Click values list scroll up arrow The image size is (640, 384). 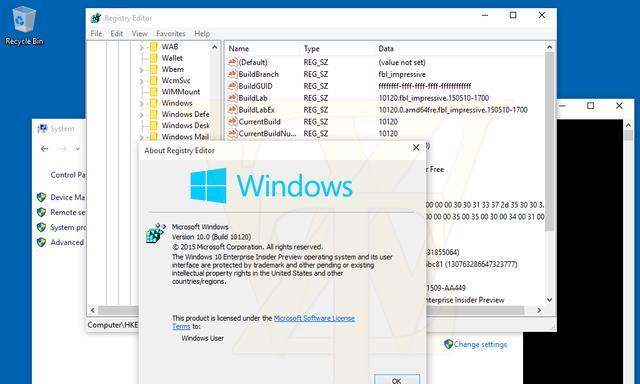pyautogui.click(x=549, y=47)
